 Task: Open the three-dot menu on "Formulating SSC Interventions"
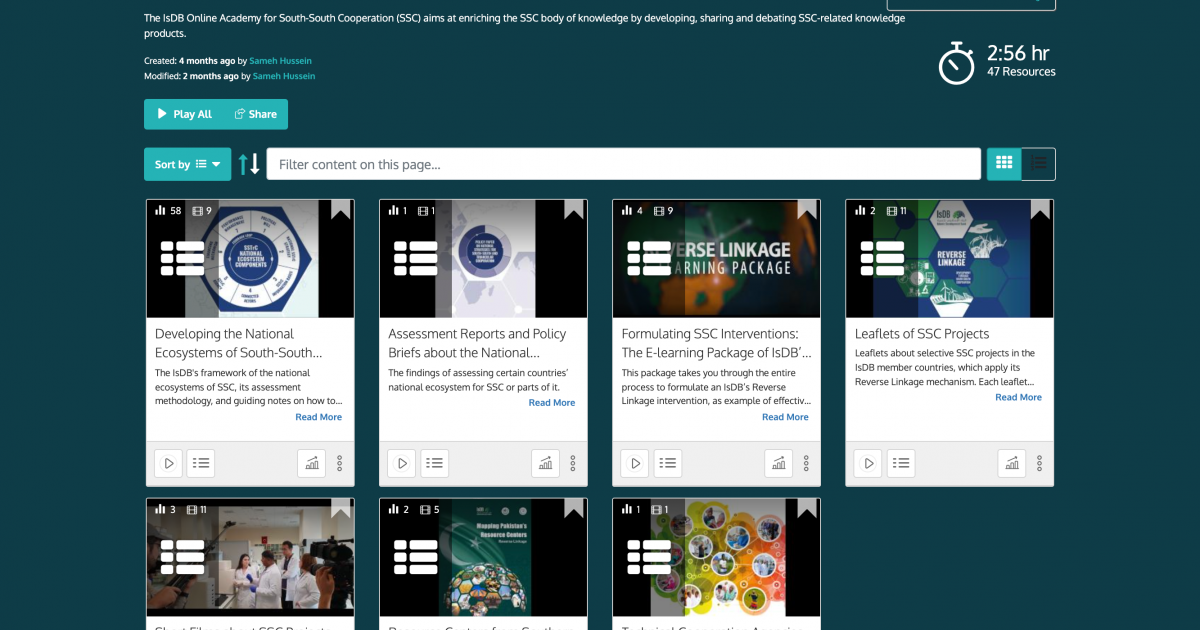coord(806,463)
